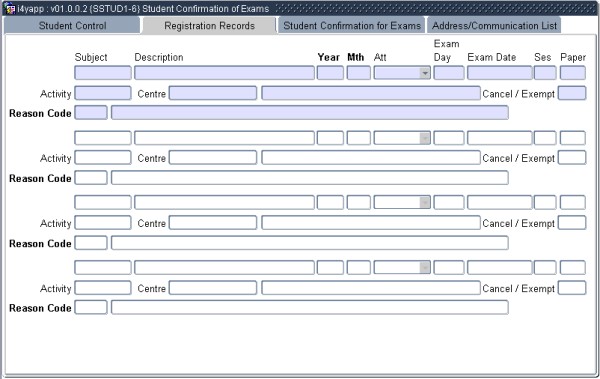The image size is (600, 379).
Task: Click third record Reason Code field
Action: pos(91,243)
